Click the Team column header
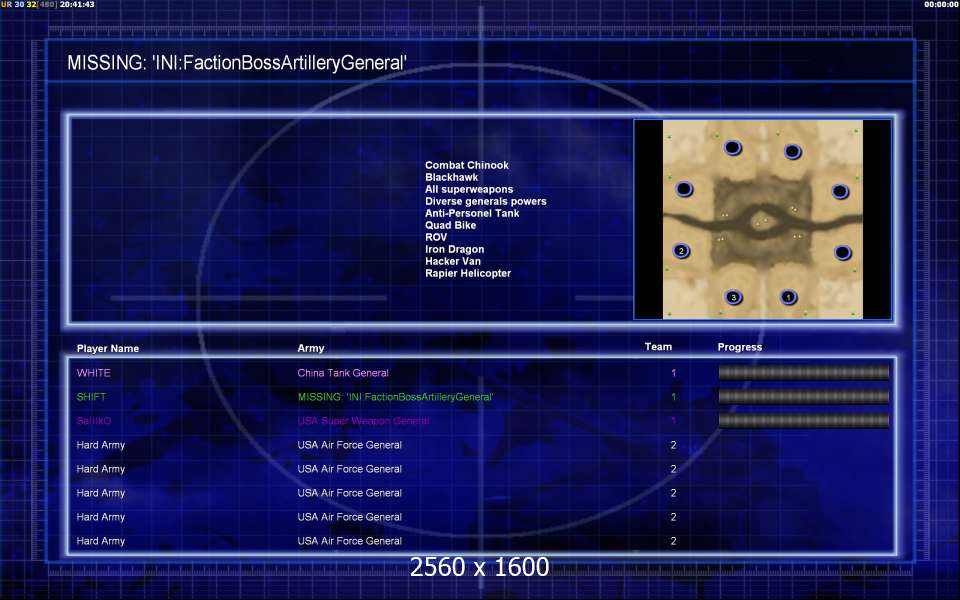The height and width of the screenshot is (600, 960). click(658, 347)
